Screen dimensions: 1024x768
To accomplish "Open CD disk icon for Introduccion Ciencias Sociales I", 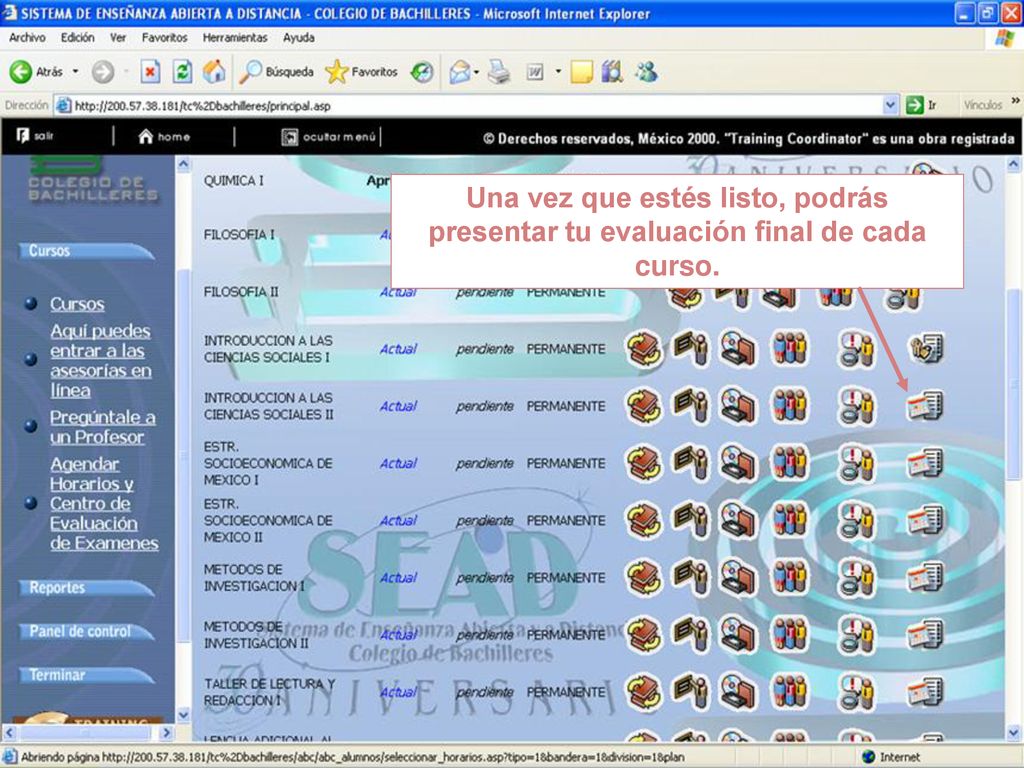I will (738, 349).
